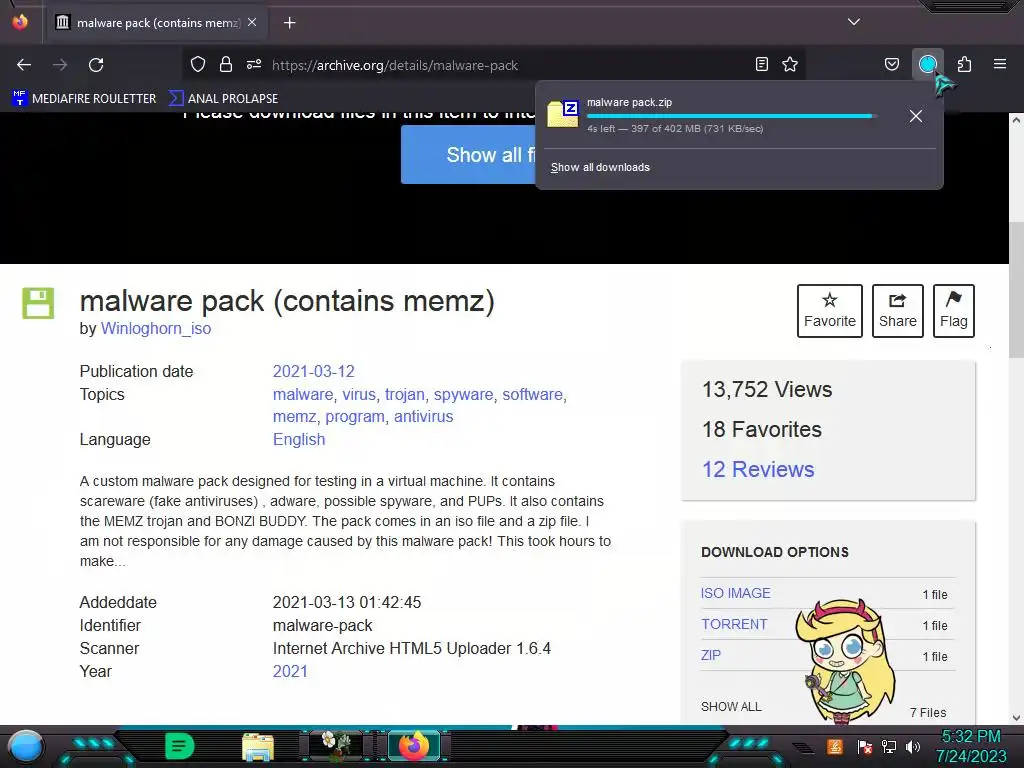Click the green floppy software icon
The image size is (1024, 768).
pos(38,303)
